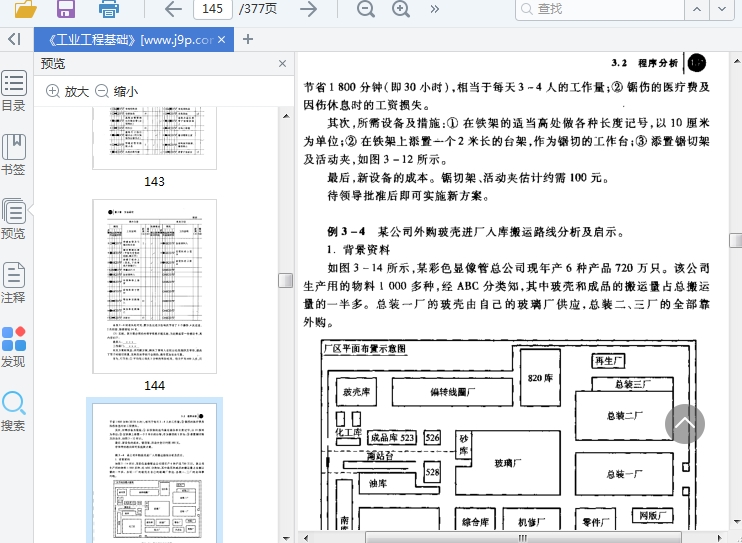Screen dimensions: 742x543
Task: Open the 书签 bookmarks panel
Action: tap(14, 155)
